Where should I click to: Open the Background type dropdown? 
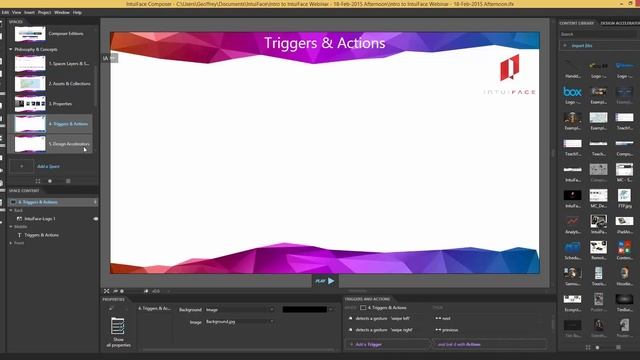point(240,310)
